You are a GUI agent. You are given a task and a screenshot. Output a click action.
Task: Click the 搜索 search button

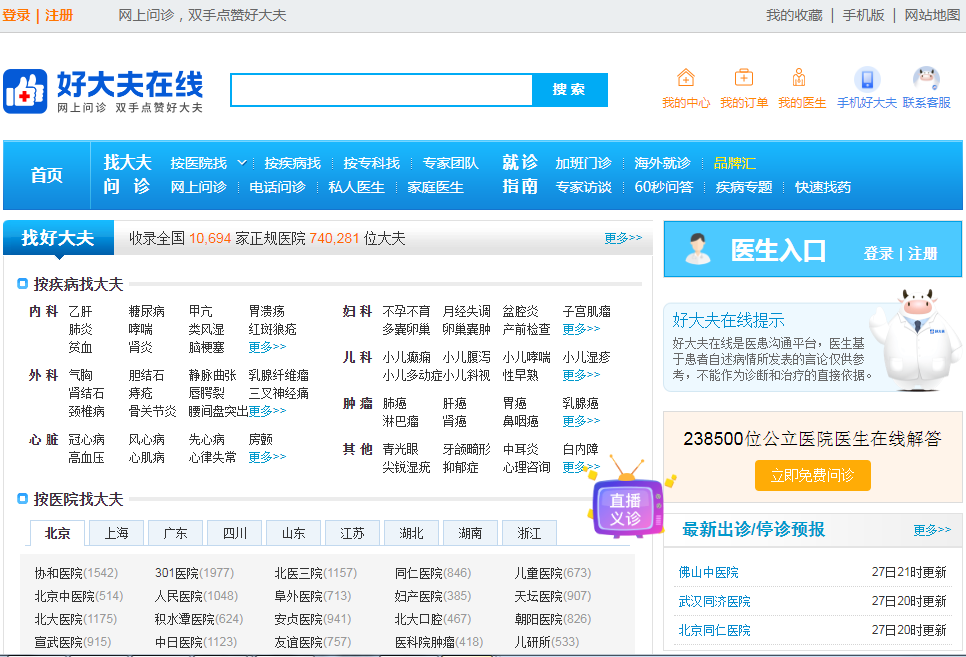tap(570, 90)
